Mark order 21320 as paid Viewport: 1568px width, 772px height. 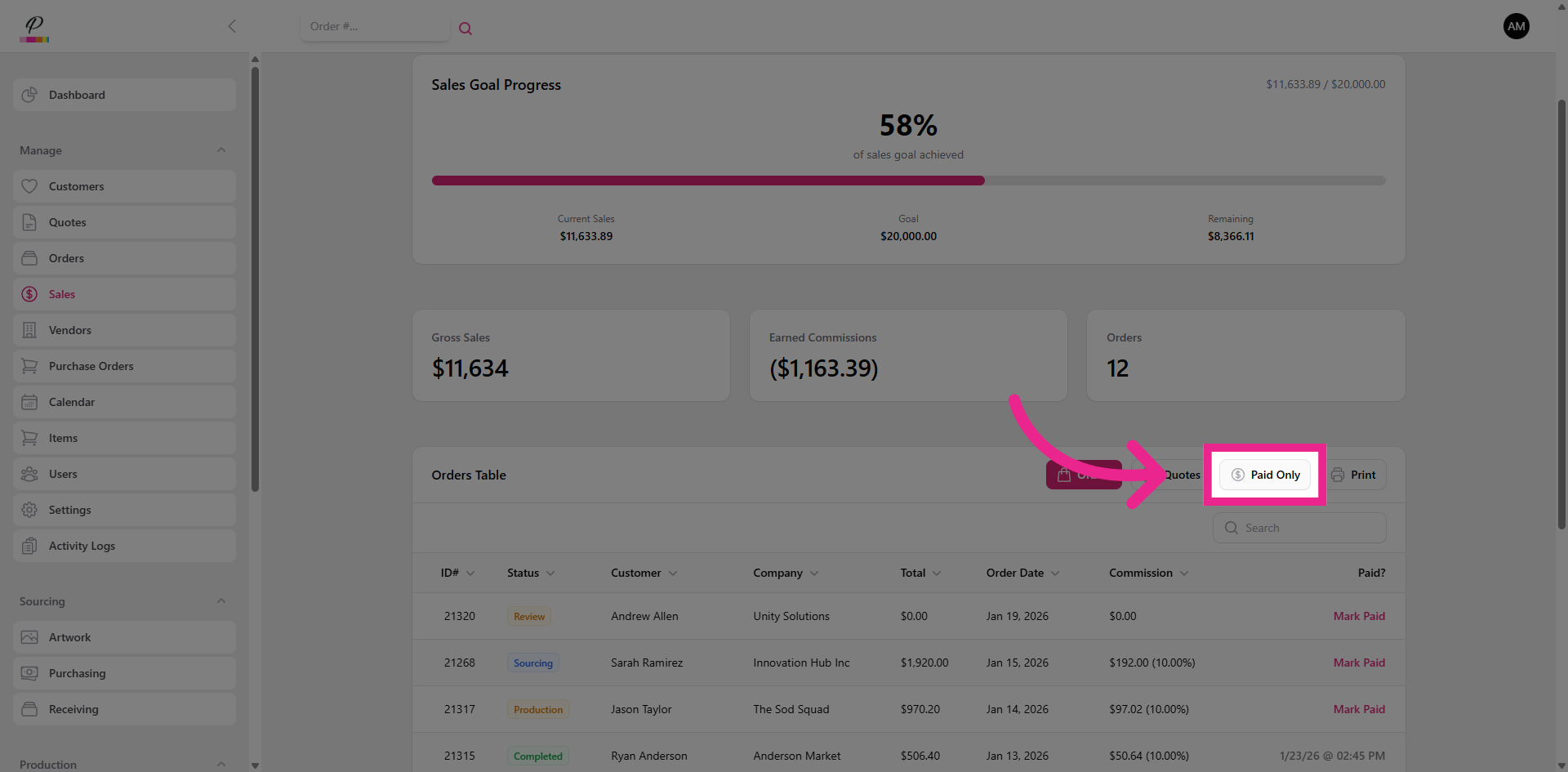(x=1358, y=616)
